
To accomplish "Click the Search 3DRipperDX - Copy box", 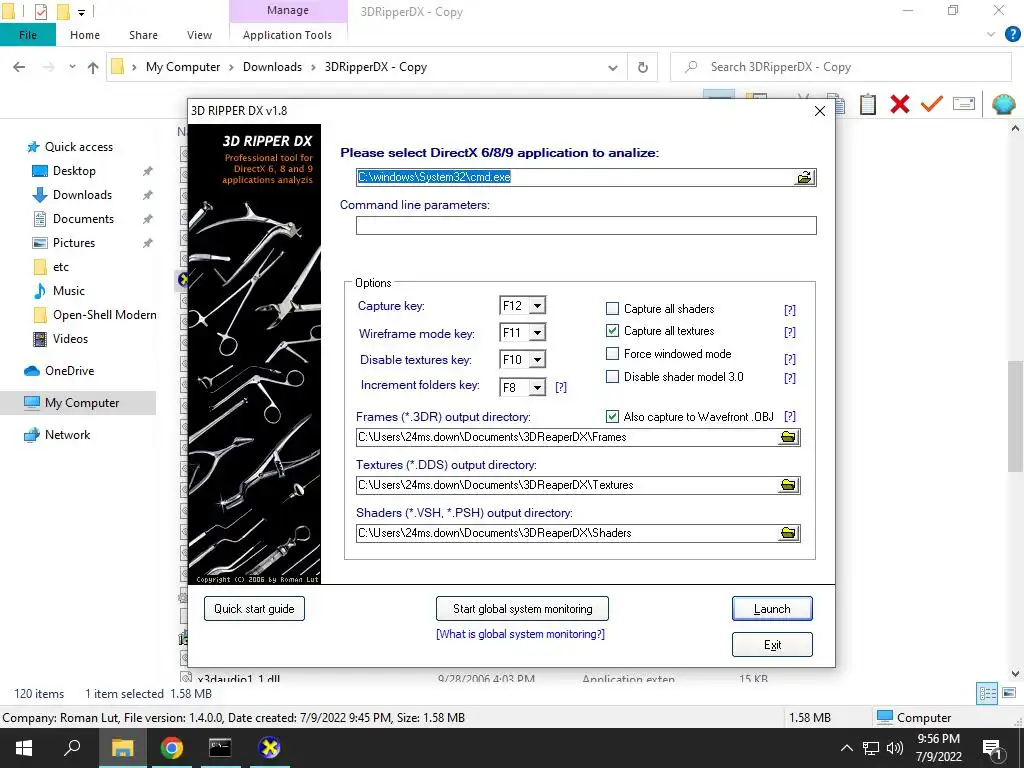I will tap(841, 67).
